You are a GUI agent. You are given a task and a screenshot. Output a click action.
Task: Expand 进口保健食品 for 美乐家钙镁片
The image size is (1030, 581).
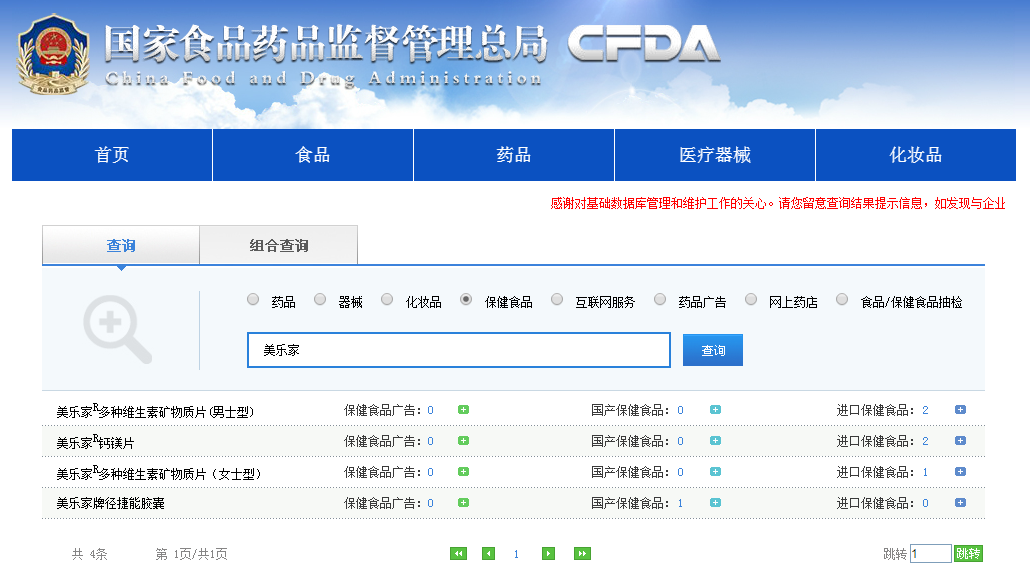pos(960,440)
